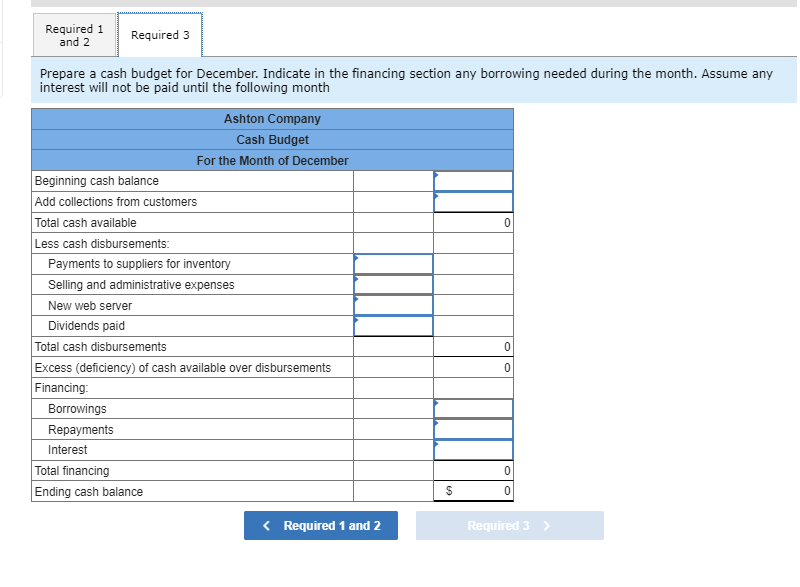Click the Less cash disbursements label
Image resolution: width=800 pixels, height=587 pixels.
pyautogui.click(x=102, y=244)
